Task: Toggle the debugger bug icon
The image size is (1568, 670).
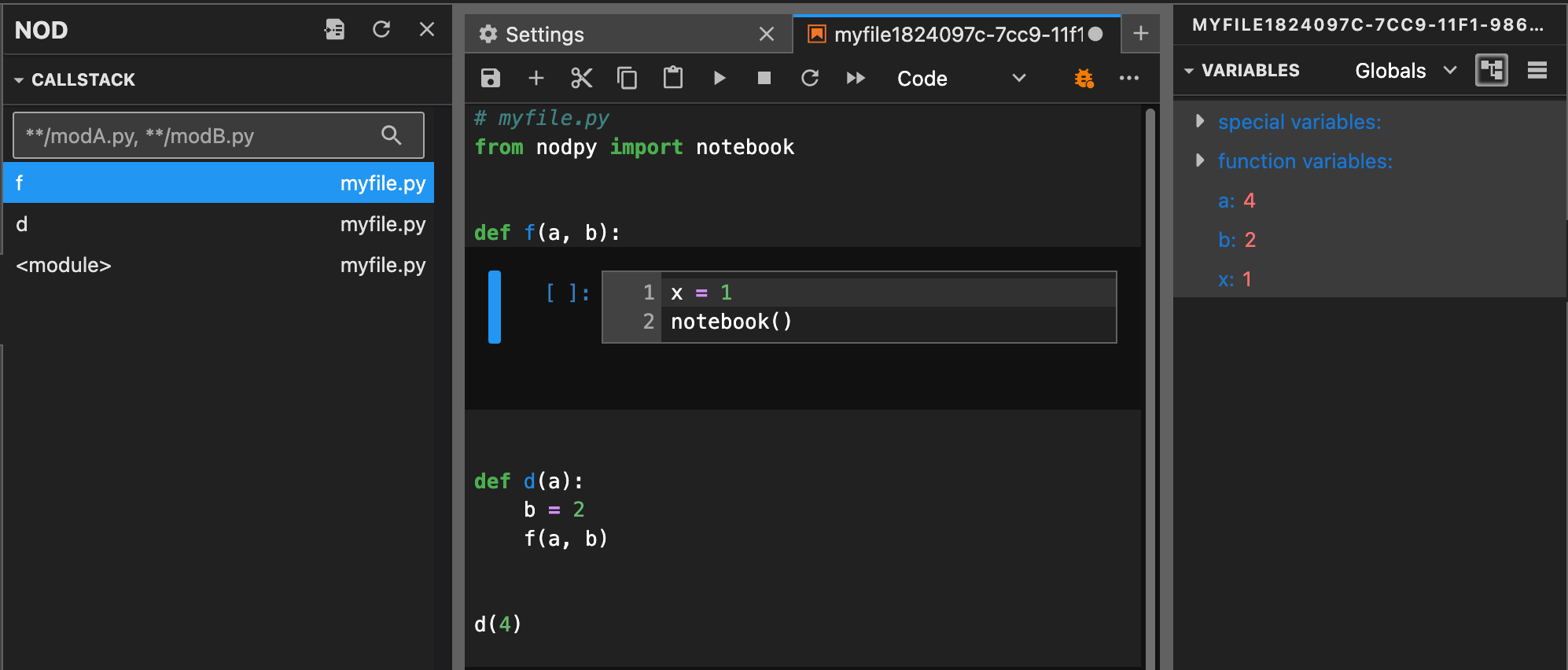Action: (x=1084, y=78)
